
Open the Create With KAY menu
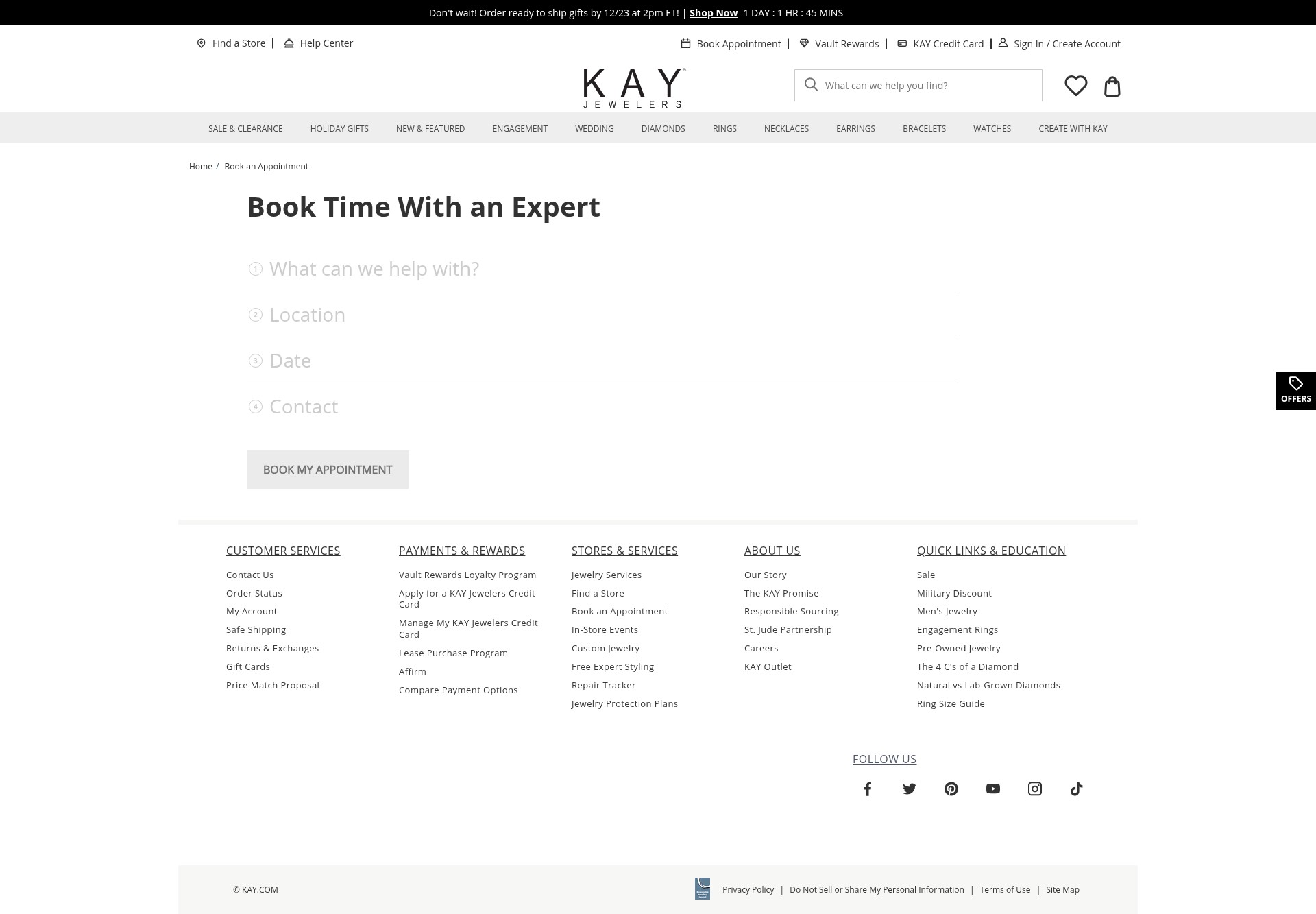click(1073, 128)
